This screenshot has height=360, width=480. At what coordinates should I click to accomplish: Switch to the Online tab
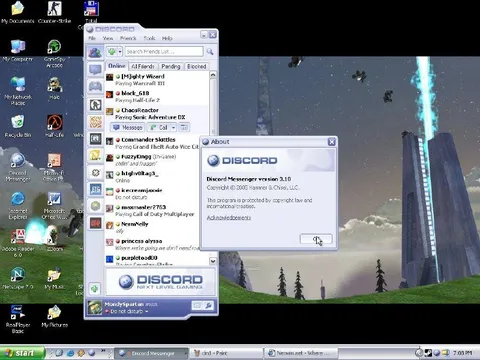click(116, 66)
